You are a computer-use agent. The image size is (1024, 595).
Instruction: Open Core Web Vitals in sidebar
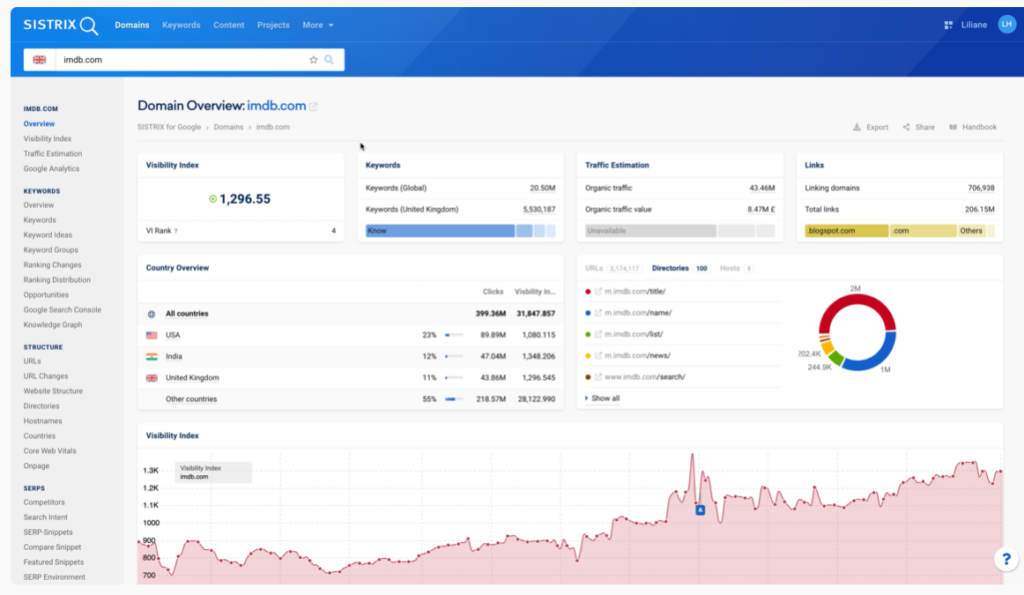click(50, 451)
